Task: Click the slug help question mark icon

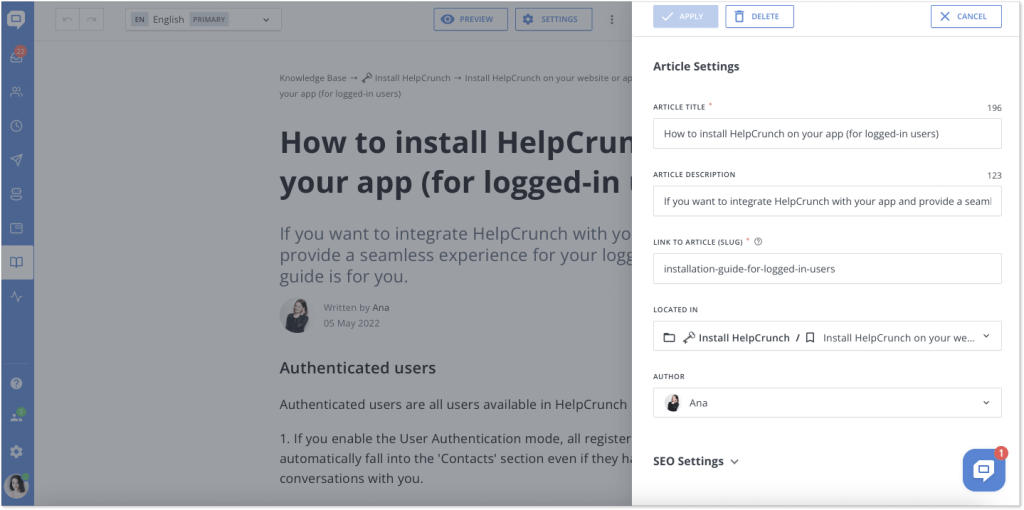Action: click(x=758, y=242)
